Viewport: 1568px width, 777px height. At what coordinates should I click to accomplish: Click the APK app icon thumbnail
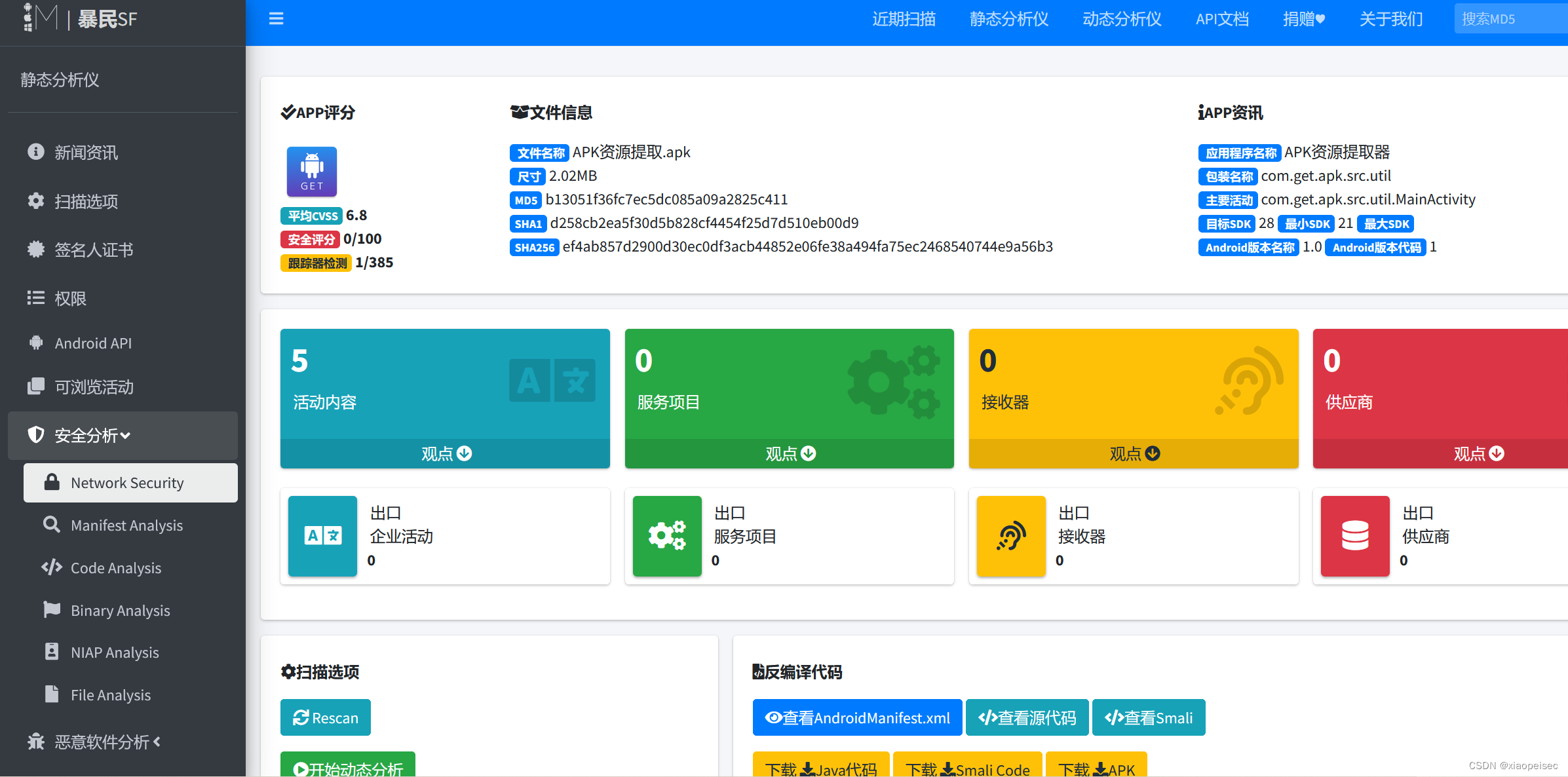pos(312,172)
